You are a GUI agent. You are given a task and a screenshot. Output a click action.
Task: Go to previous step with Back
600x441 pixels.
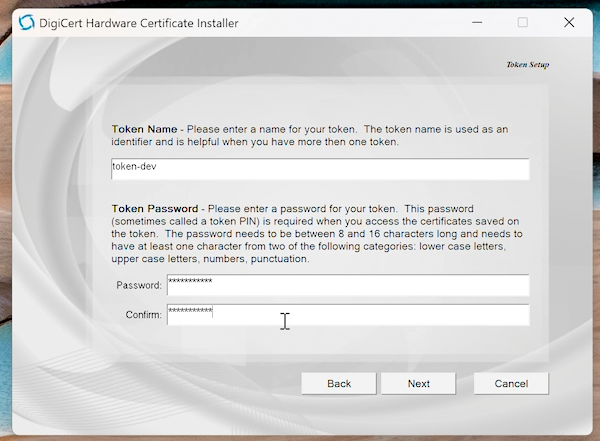coord(339,384)
